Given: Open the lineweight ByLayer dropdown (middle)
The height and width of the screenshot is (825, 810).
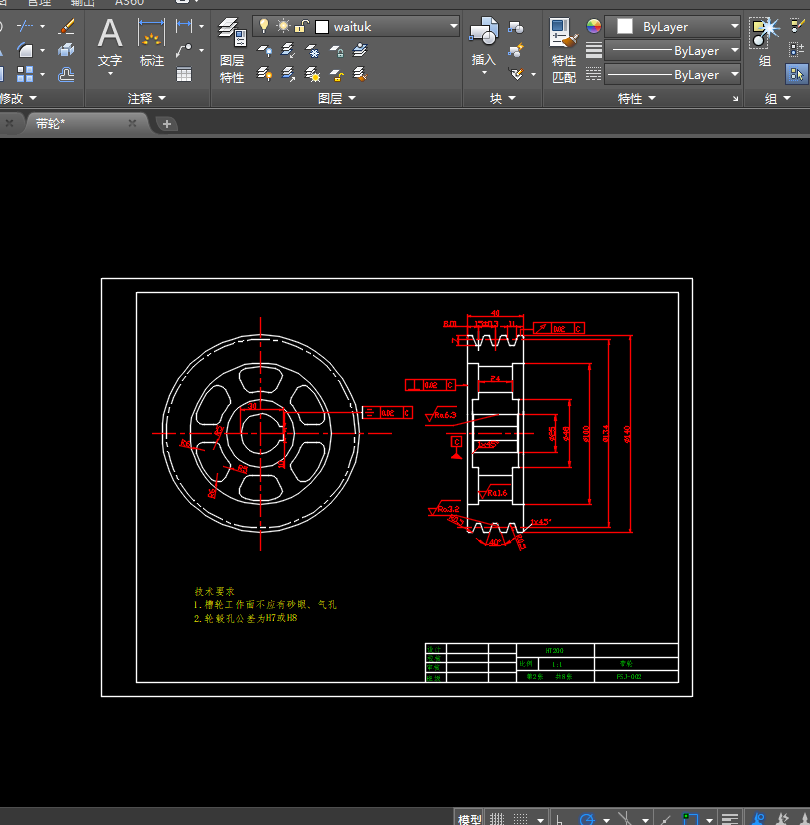Looking at the screenshot, I should point(735,51).
